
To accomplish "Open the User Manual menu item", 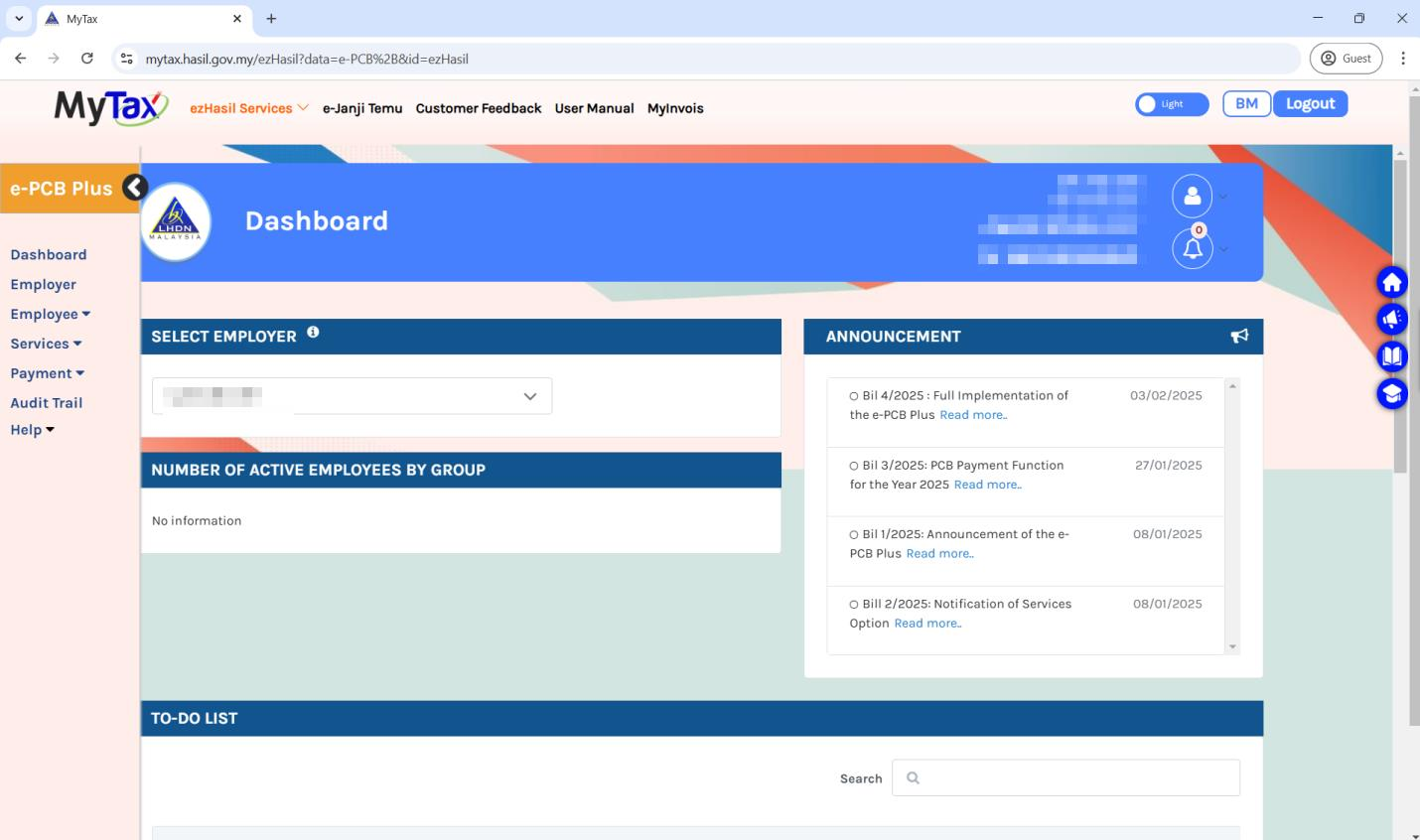I will pyautogui.click(x=594, y=108).
